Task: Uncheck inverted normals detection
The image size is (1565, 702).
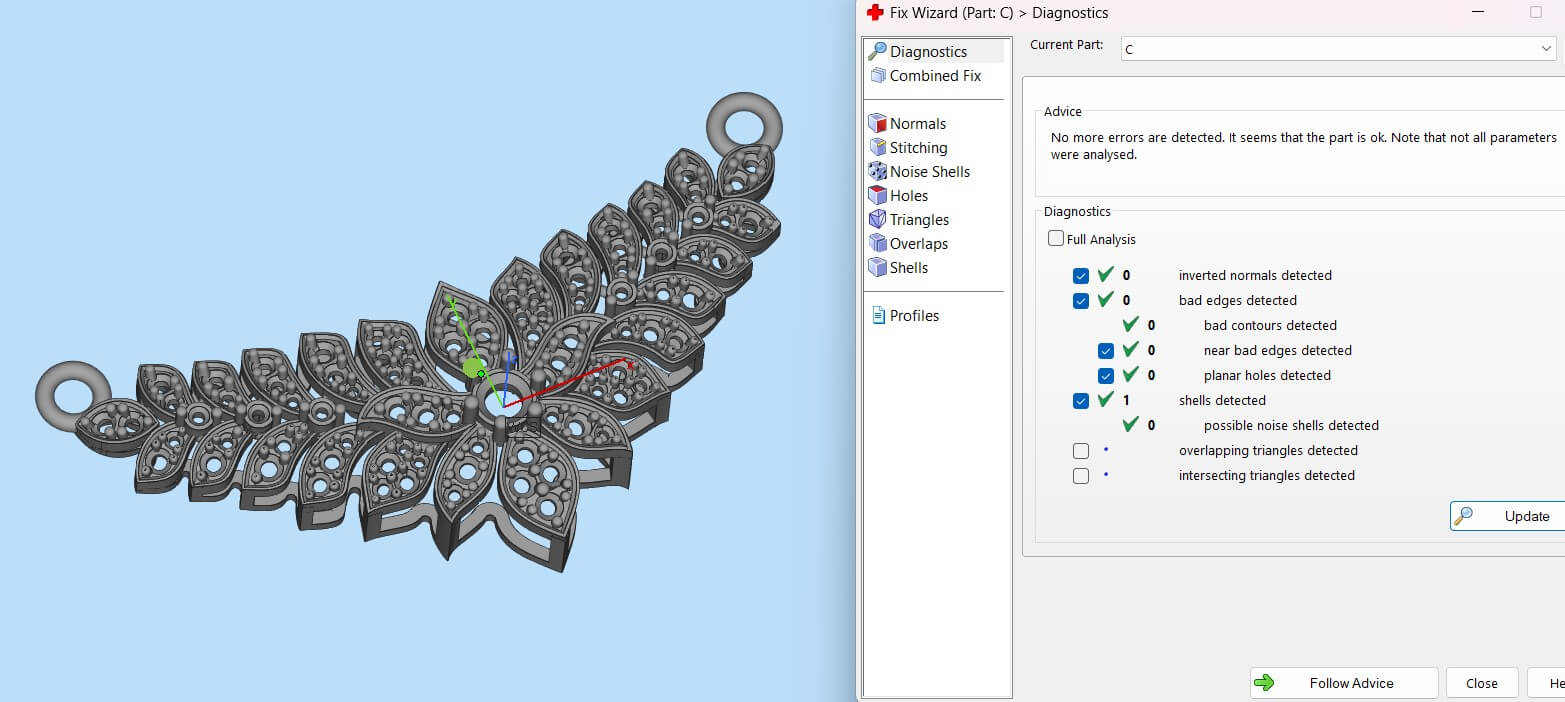Action: (1080, 276)
